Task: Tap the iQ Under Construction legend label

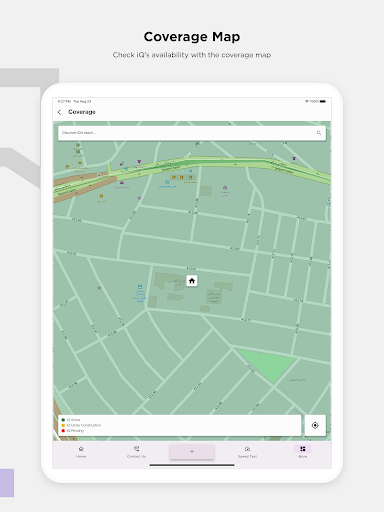Action: click(84, 425)
